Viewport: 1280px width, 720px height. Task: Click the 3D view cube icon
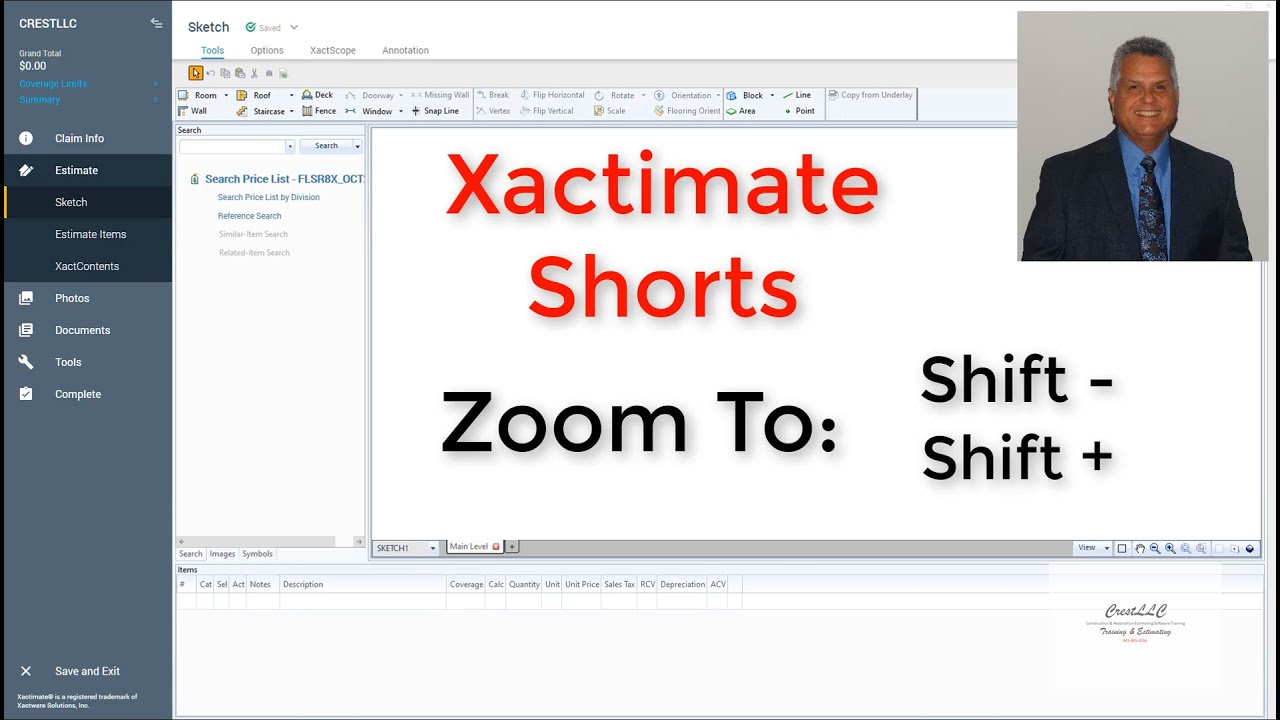click(x=1250, y=548)
